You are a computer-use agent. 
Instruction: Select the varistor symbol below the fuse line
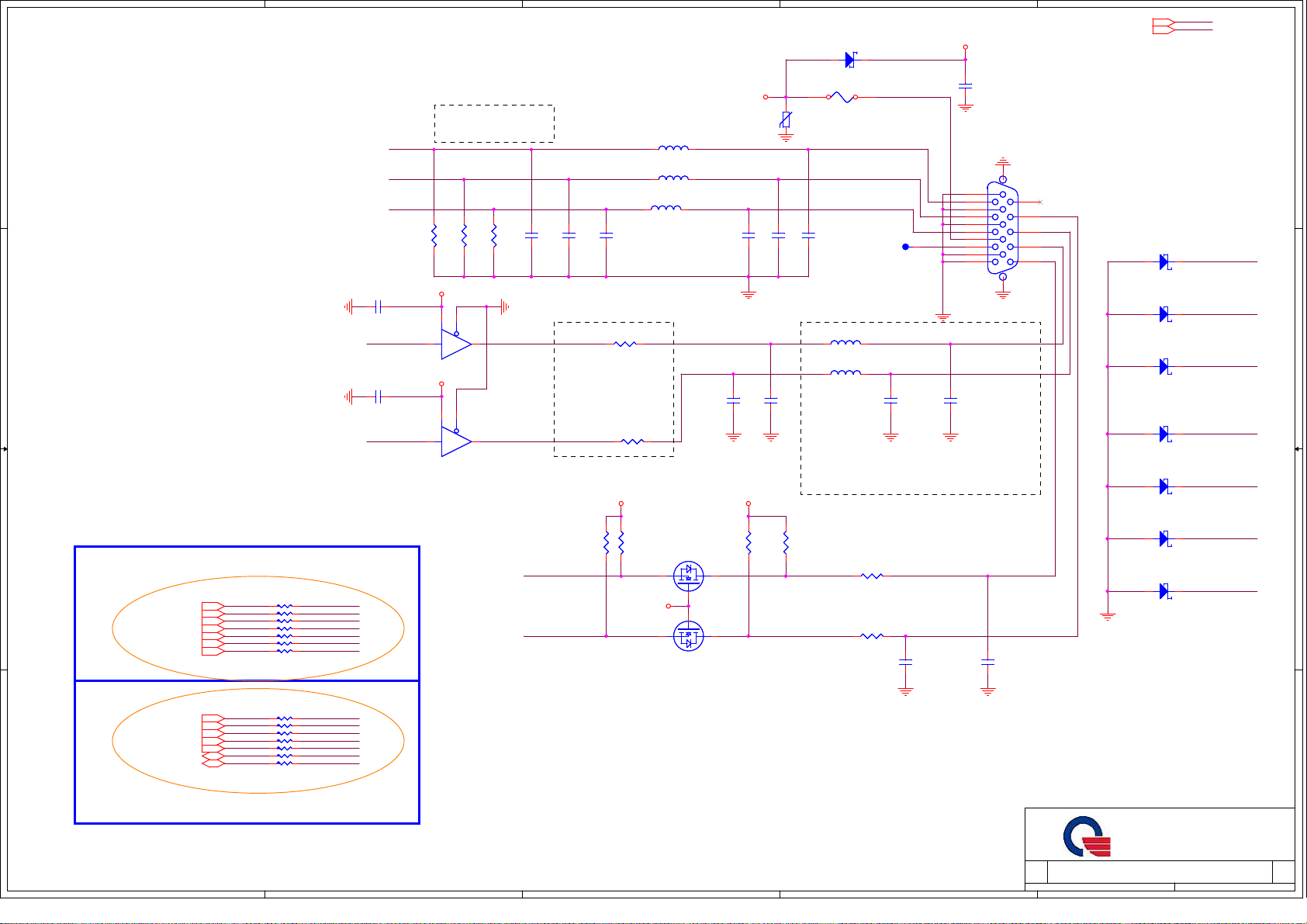(x=786, y=119)
